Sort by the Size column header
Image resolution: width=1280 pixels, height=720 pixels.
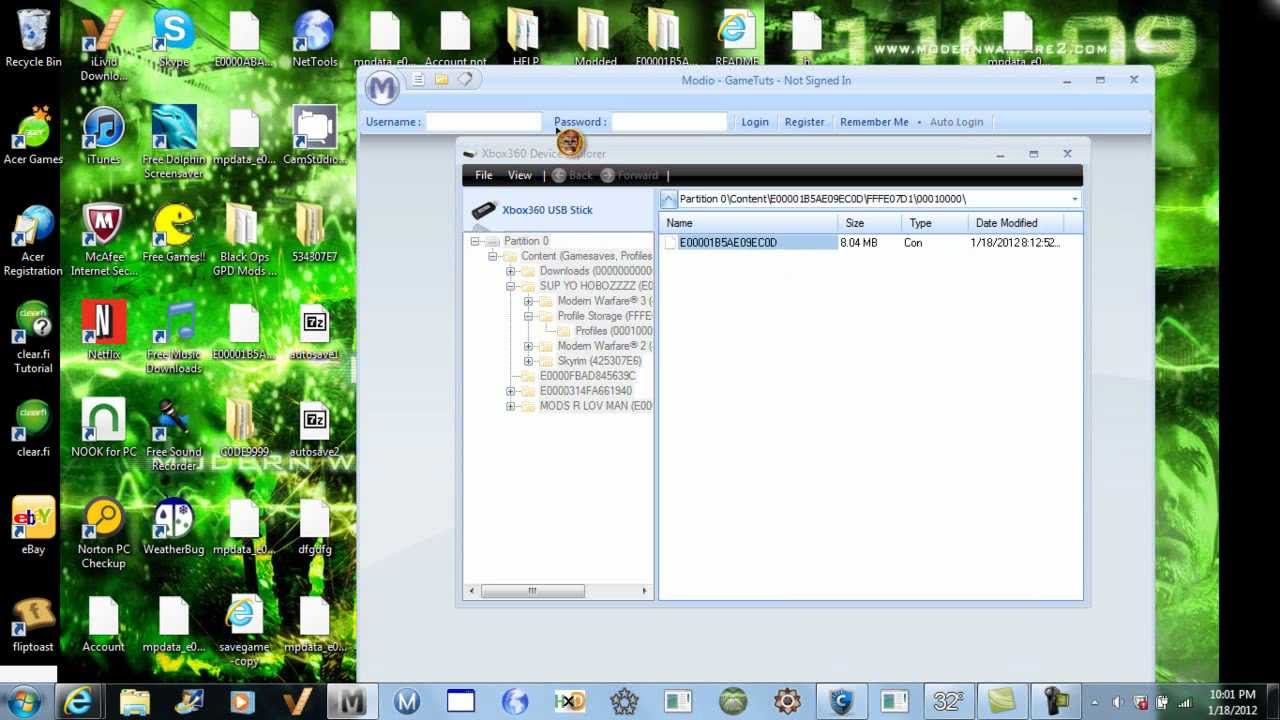(x=870, y=223)
